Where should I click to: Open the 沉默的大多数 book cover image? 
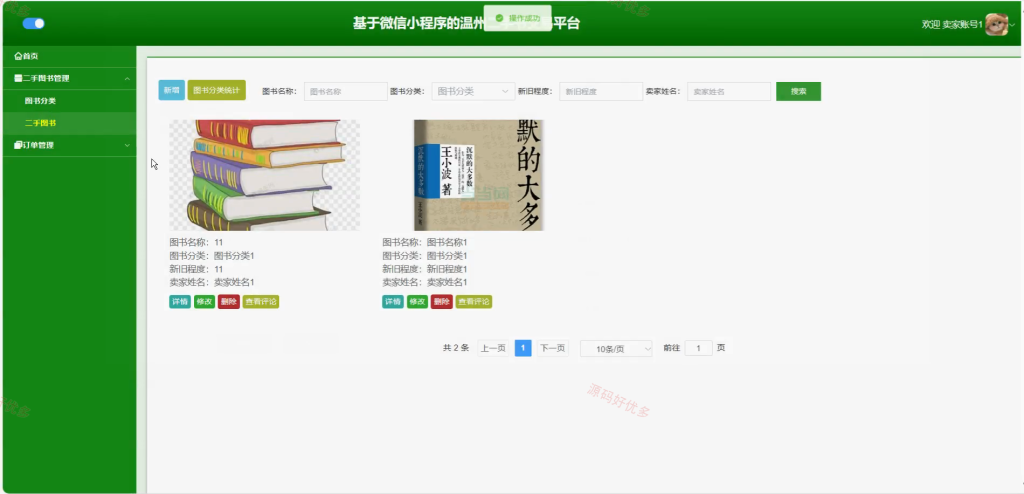[x=479, y=175]
